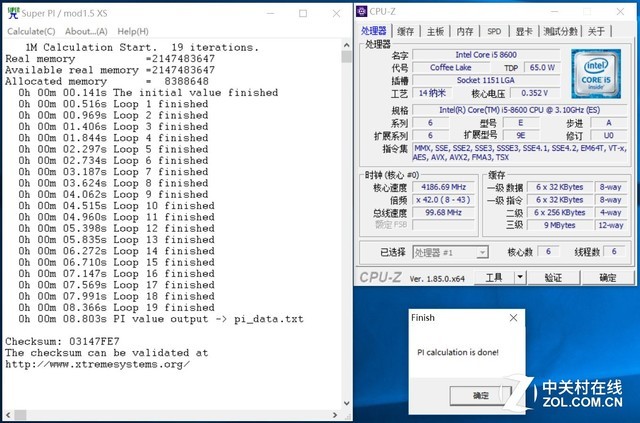This screenshot has width=640, height=423.
Task: Click the i5-8600 CPU @ 3.10GHz specification field
Action: [519, 110]
